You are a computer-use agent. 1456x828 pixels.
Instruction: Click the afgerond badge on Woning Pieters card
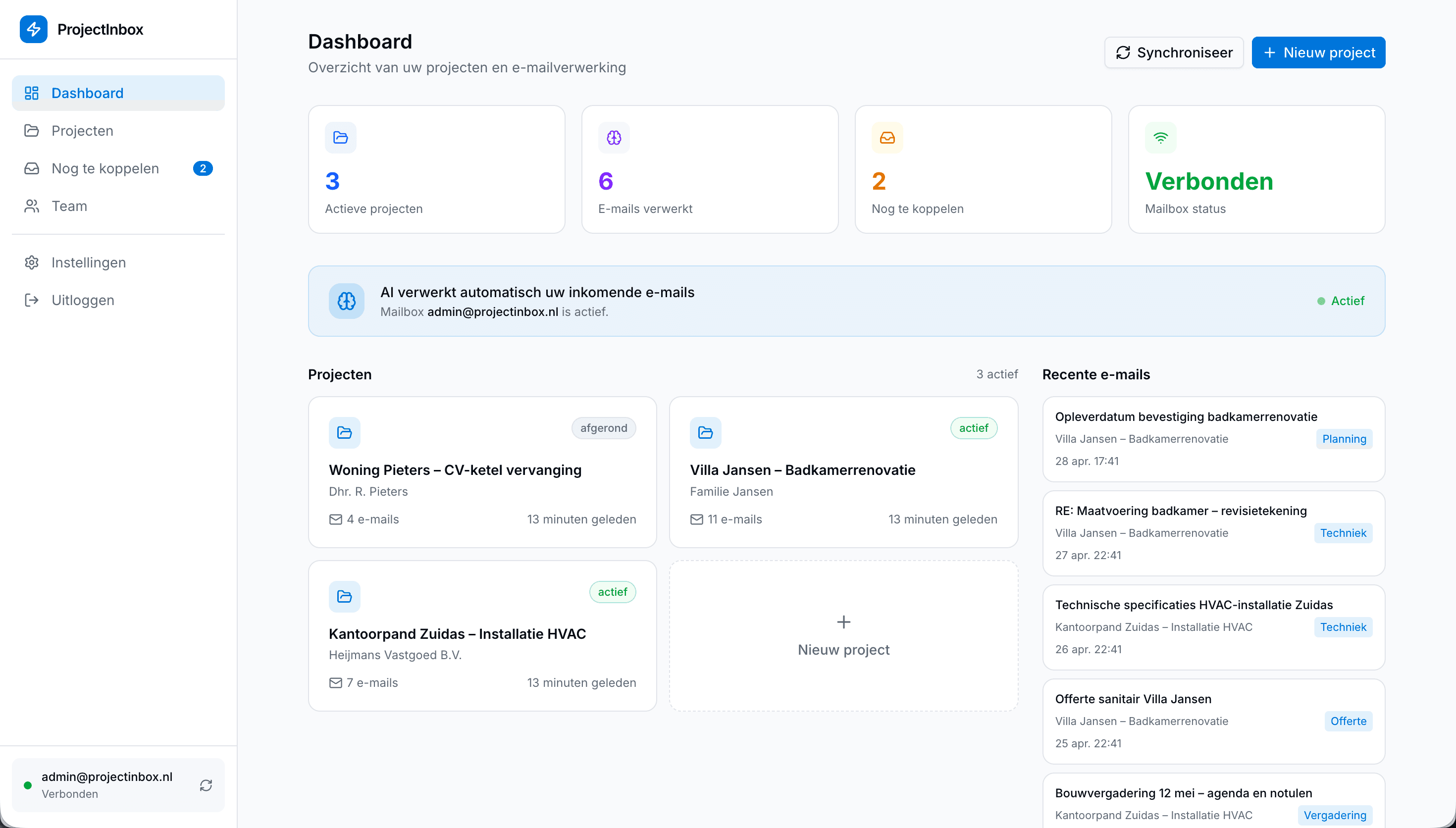tap(604, 428)
